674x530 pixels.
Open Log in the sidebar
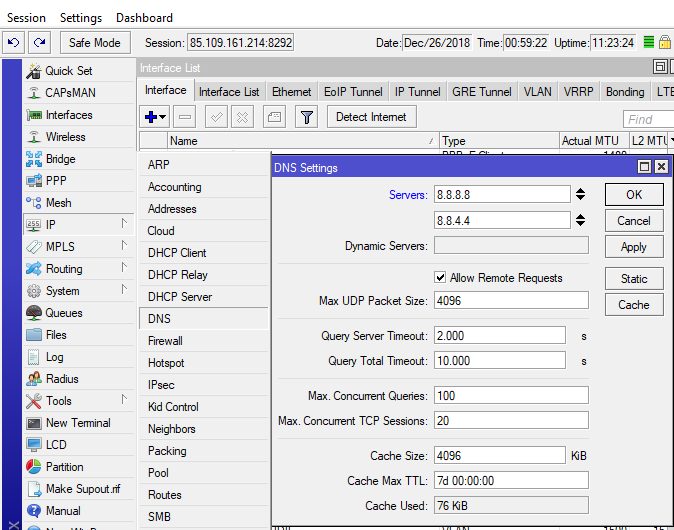pos(80,357)
